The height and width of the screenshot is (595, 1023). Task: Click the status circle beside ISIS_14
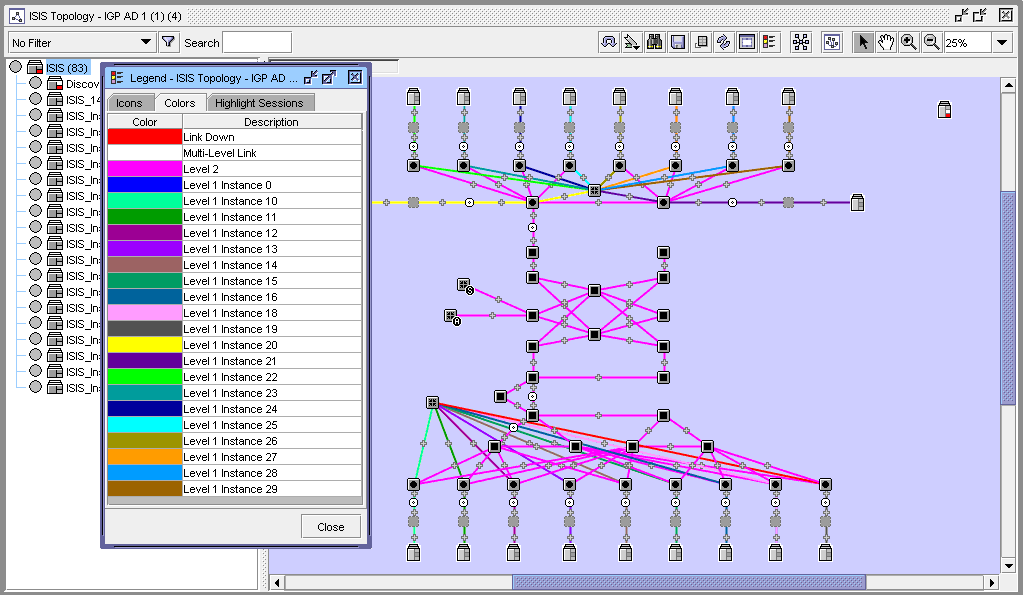point(35,99)
